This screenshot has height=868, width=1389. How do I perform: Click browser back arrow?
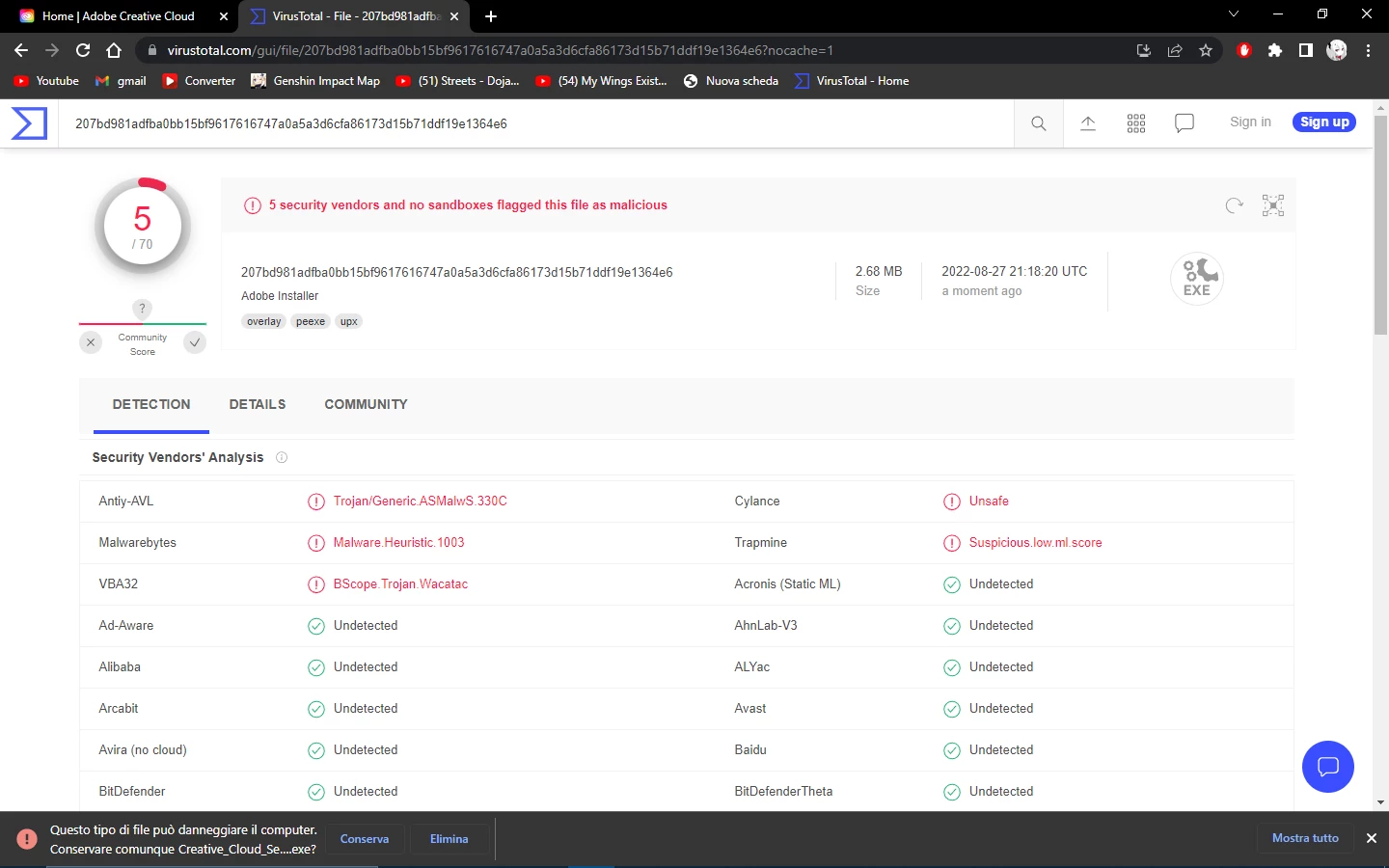(x=21, y=50)
